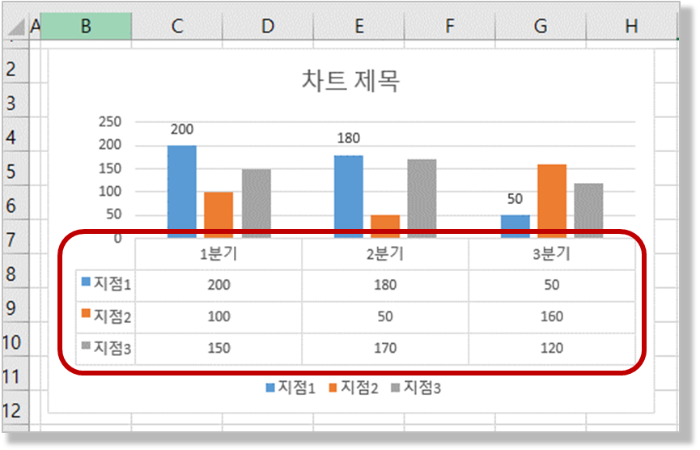The height and width of the screenshot is (450, 700).
Task: Click 지점3 legend entry below table
Action: [x=416, y=388]
